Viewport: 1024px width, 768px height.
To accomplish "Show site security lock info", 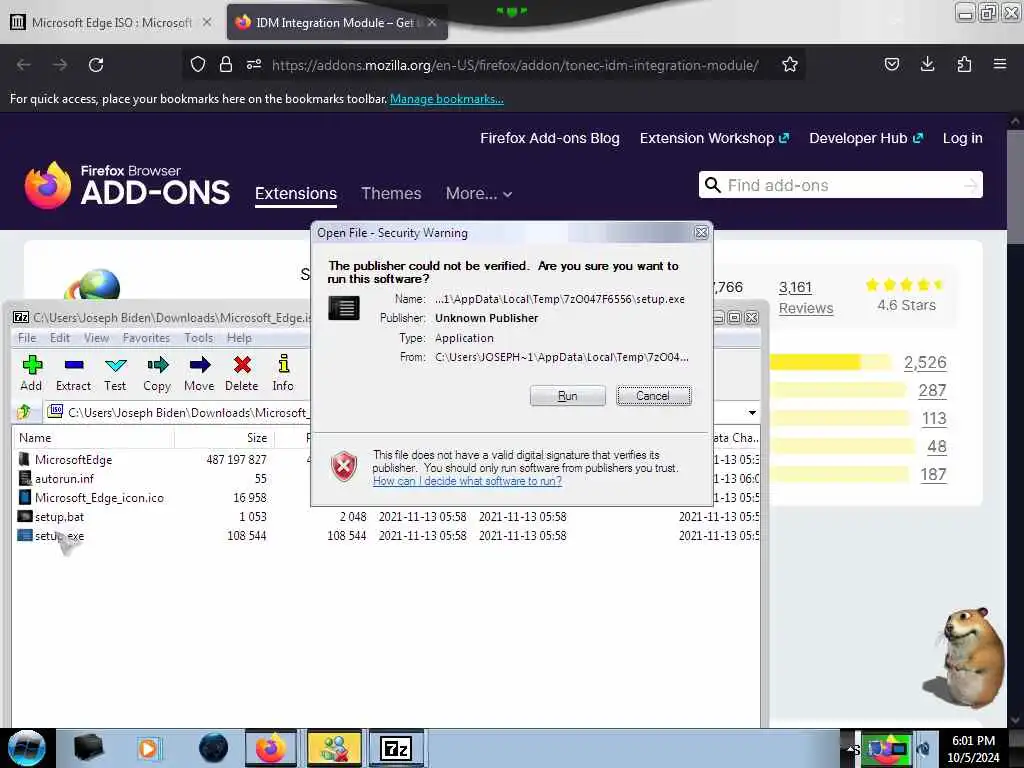I will point(226,64).
